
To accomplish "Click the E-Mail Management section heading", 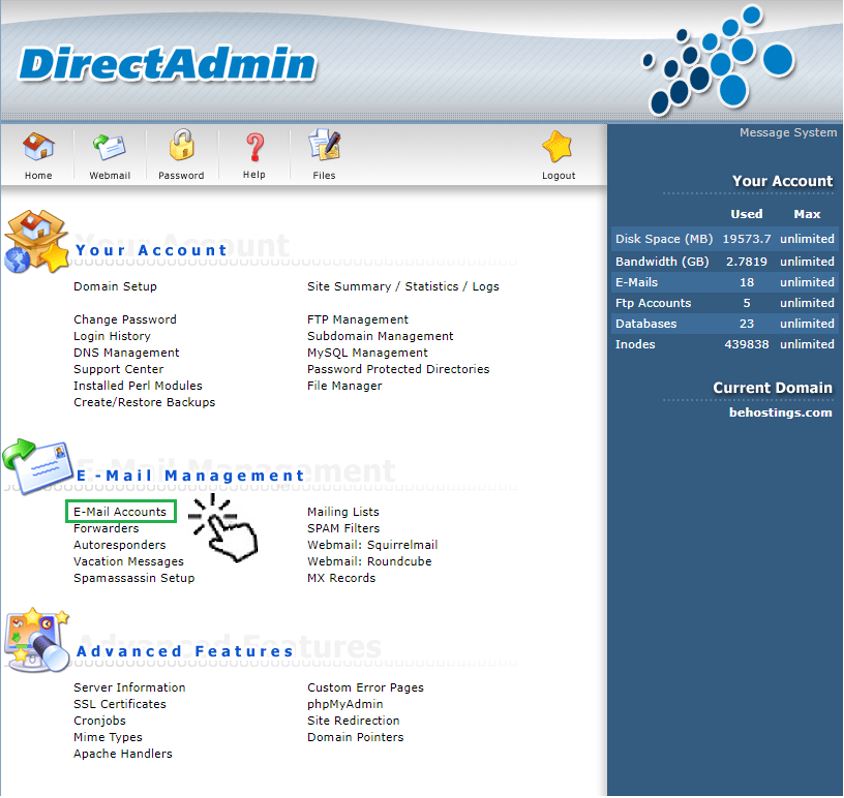I will tap(191, 476).
